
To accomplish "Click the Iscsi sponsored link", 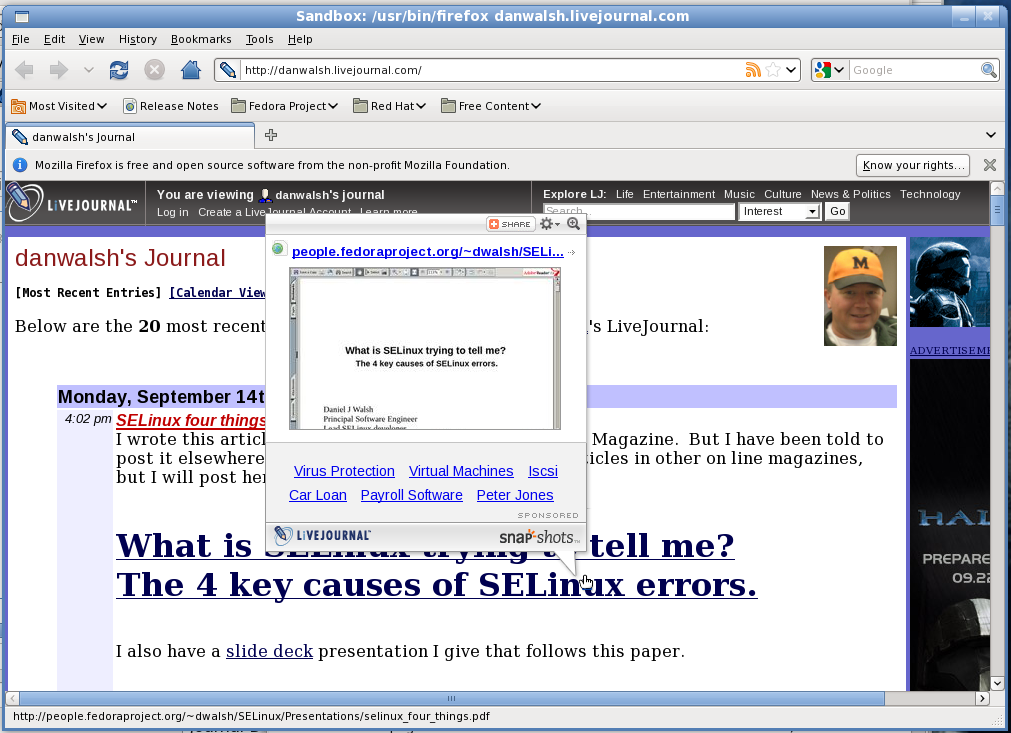I will pos(543,471).
